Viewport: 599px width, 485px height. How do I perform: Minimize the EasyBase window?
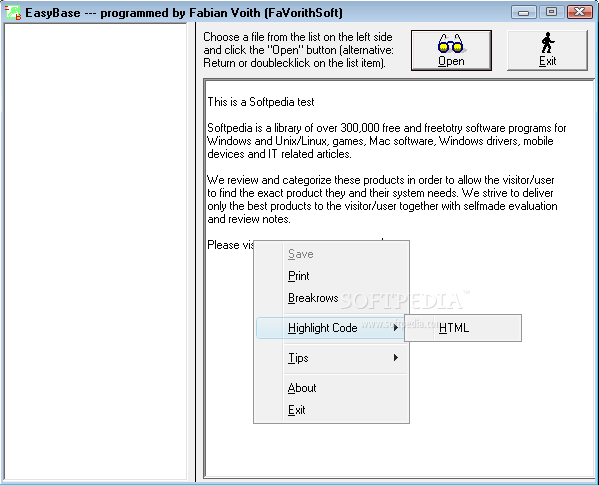(523, 12)
